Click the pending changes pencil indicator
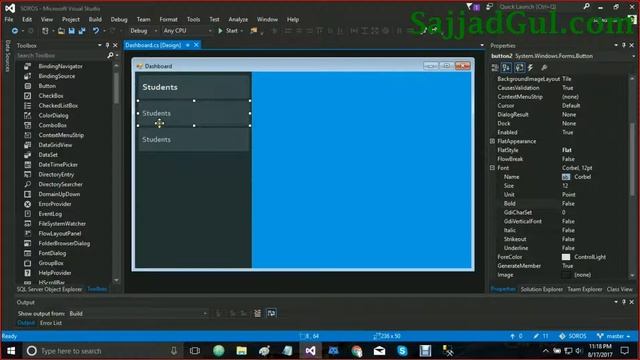The height and width of the screenshot is (360, 640). click(x=540, y=336)
